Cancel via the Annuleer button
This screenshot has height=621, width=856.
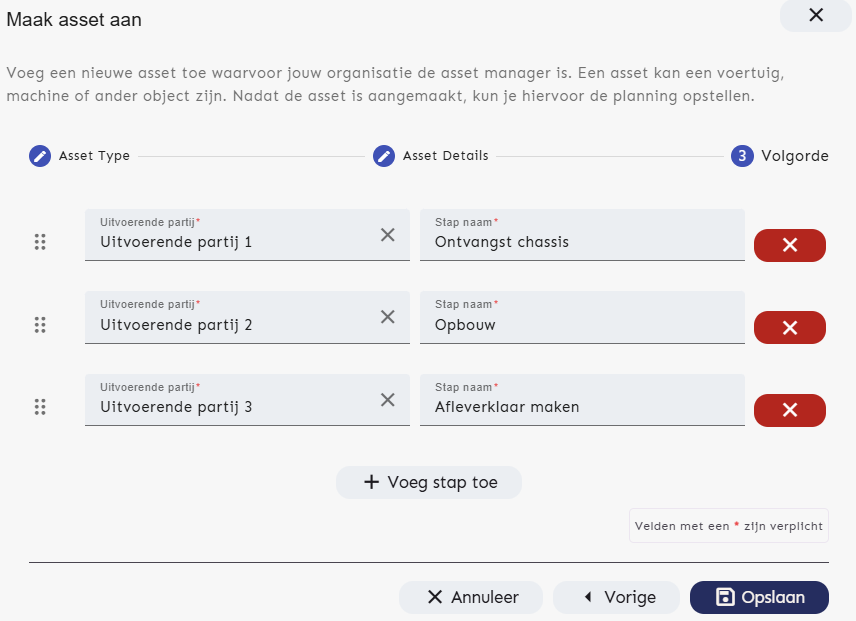point(470,597)
